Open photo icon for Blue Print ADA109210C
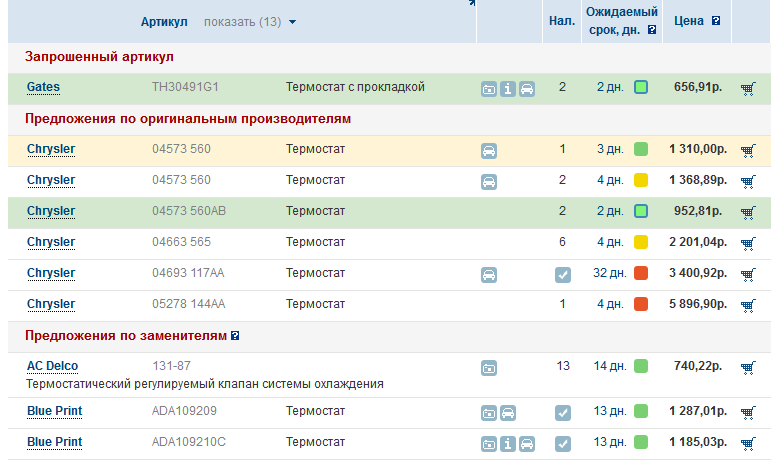The width and height of the screenshot is (783, 460). (489, 444)
